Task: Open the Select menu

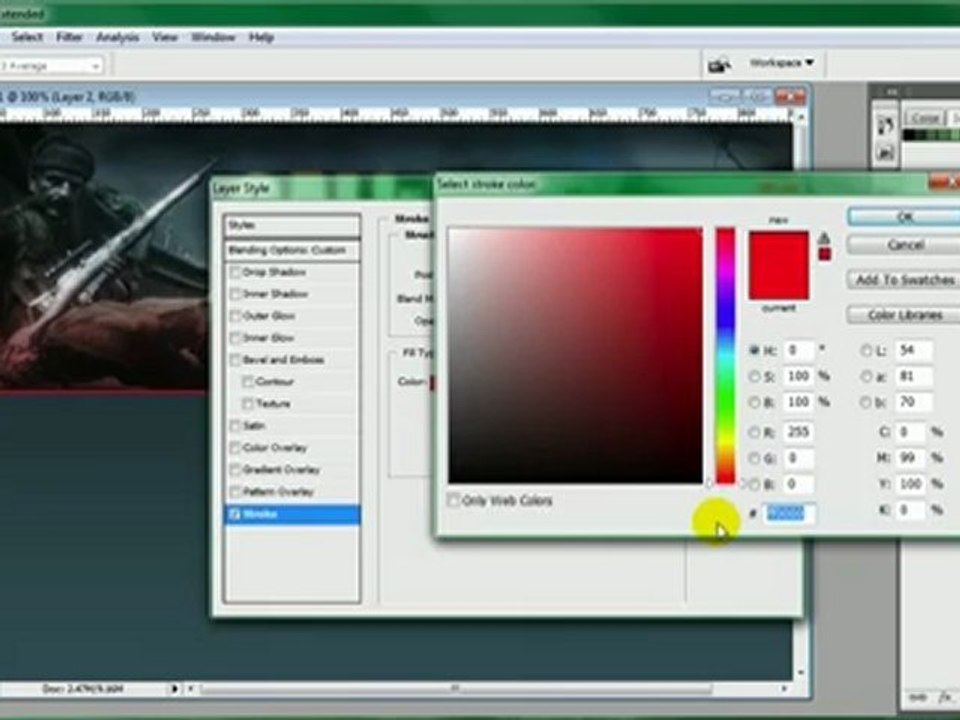Action: 27,37
